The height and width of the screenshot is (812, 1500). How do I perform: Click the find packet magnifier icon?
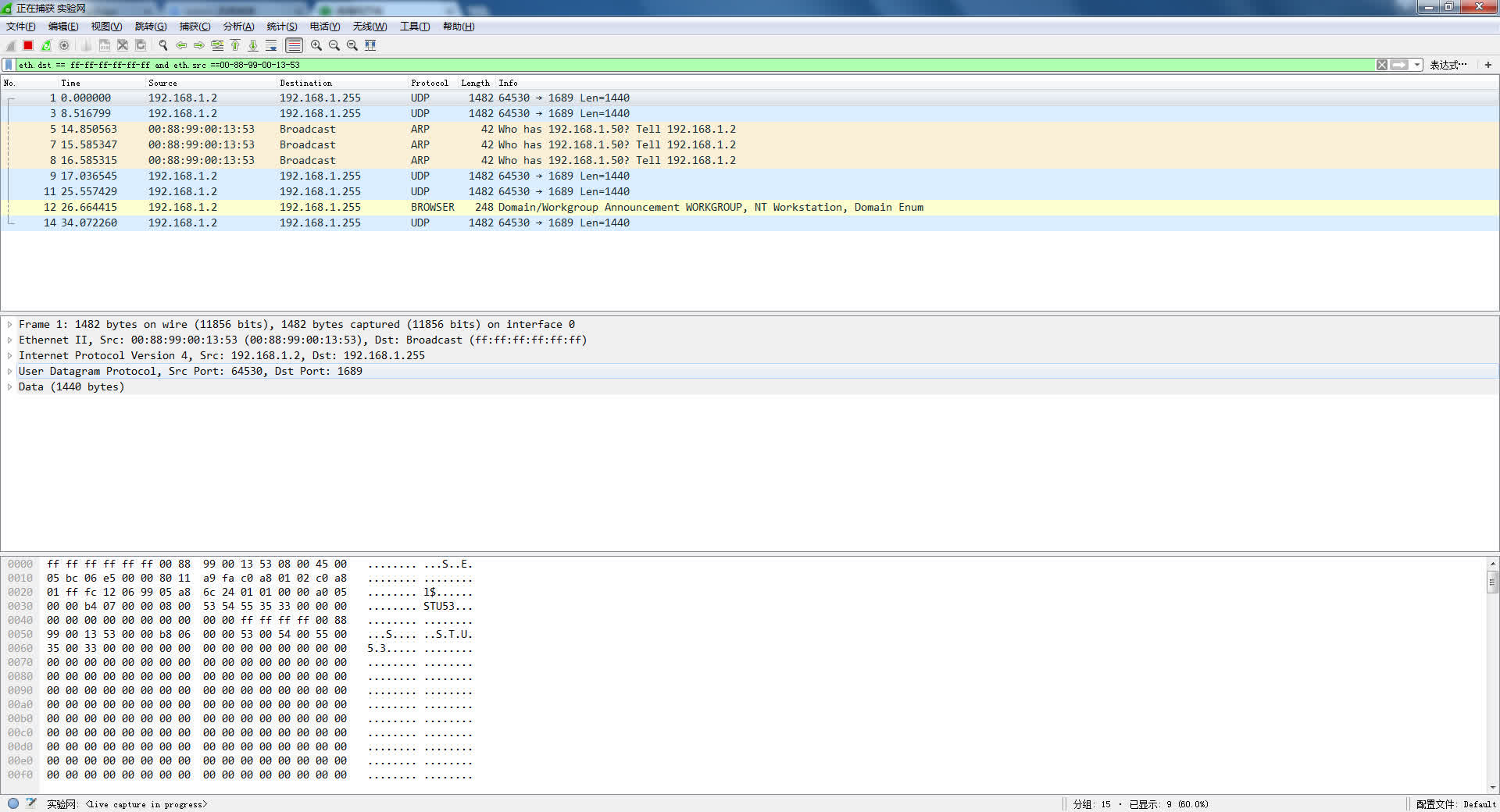click(163, 45)
